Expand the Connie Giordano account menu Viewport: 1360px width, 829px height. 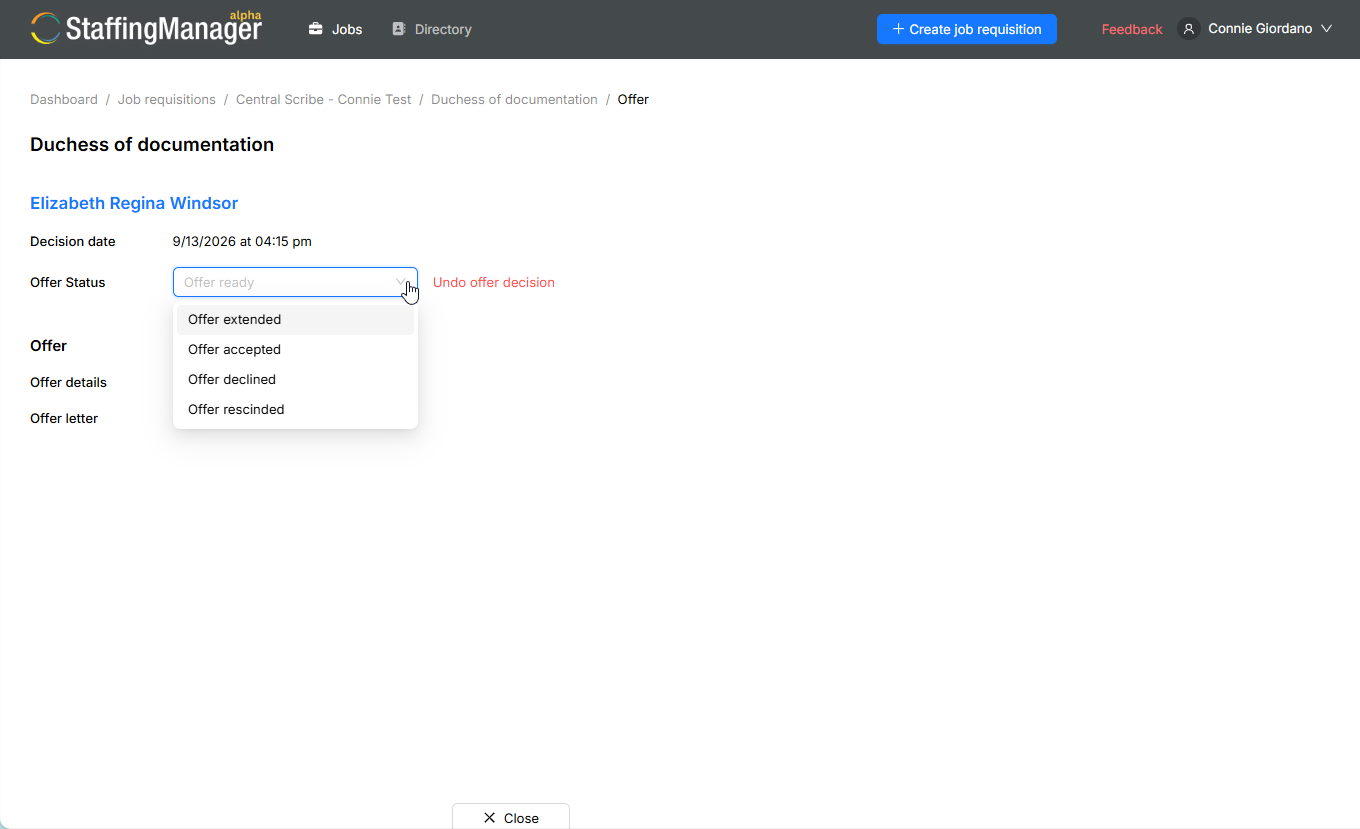click(x=1255, y=29)
